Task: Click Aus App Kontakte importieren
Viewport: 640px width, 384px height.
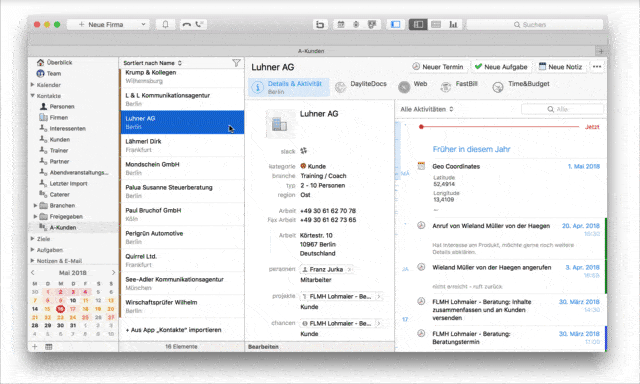Action: coord(173,330)
